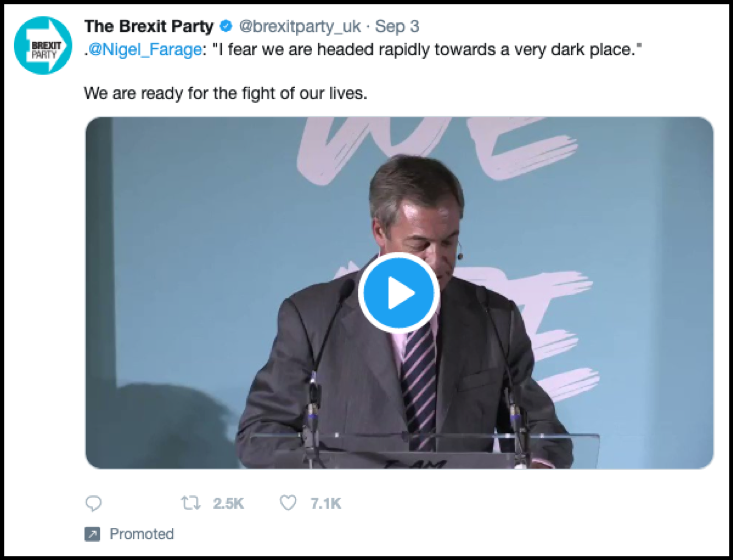733x560 pixels.
Task: Click the quote text about a dark place
Action: pos(420,51)
